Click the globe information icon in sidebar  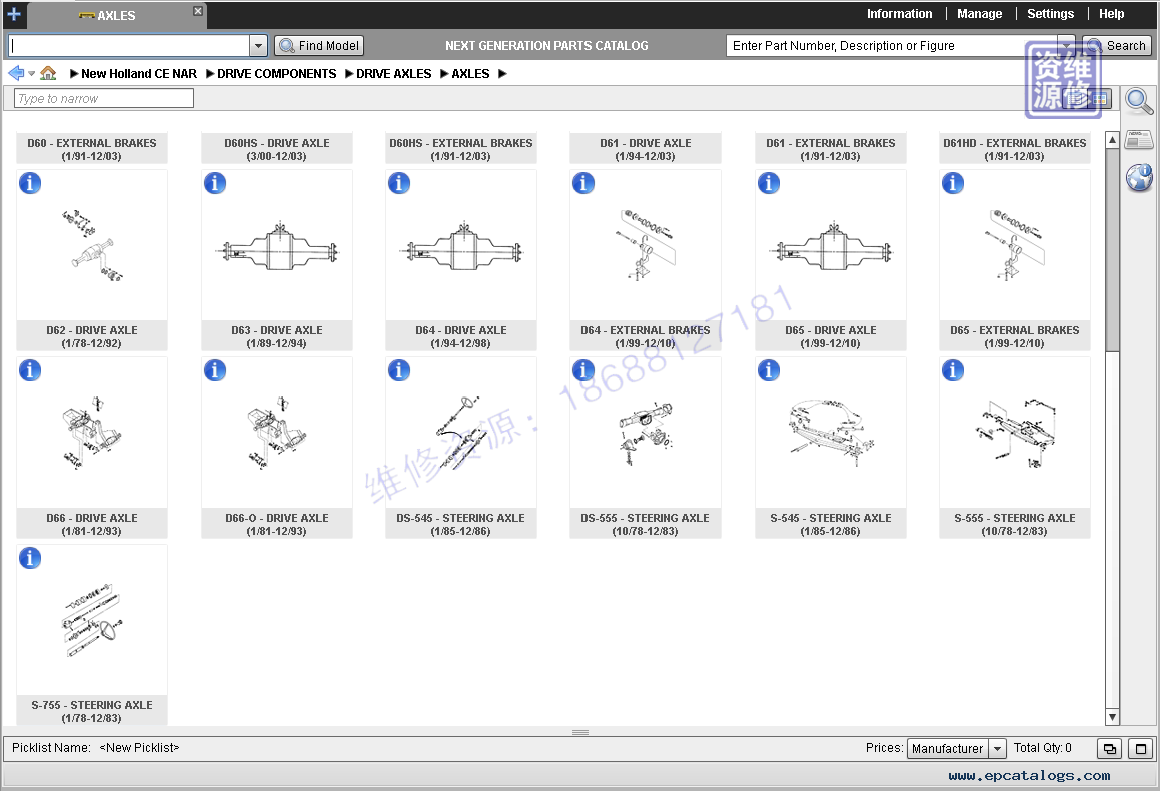1139,178
